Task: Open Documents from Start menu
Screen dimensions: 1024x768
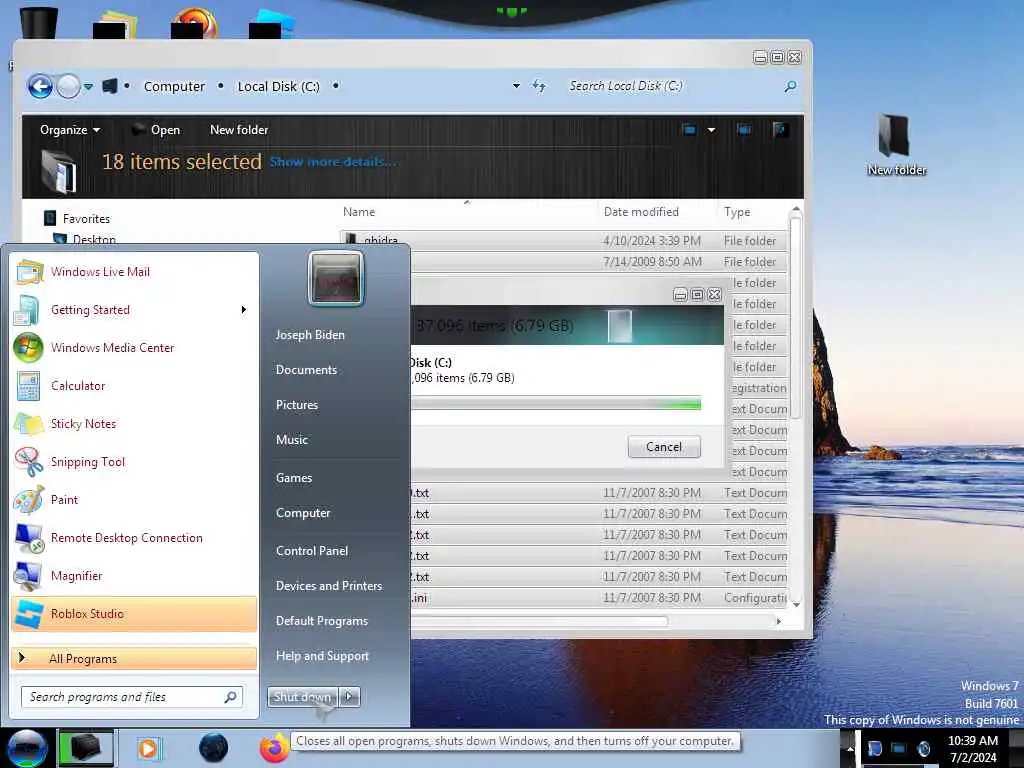Action: tap(306, 370)
